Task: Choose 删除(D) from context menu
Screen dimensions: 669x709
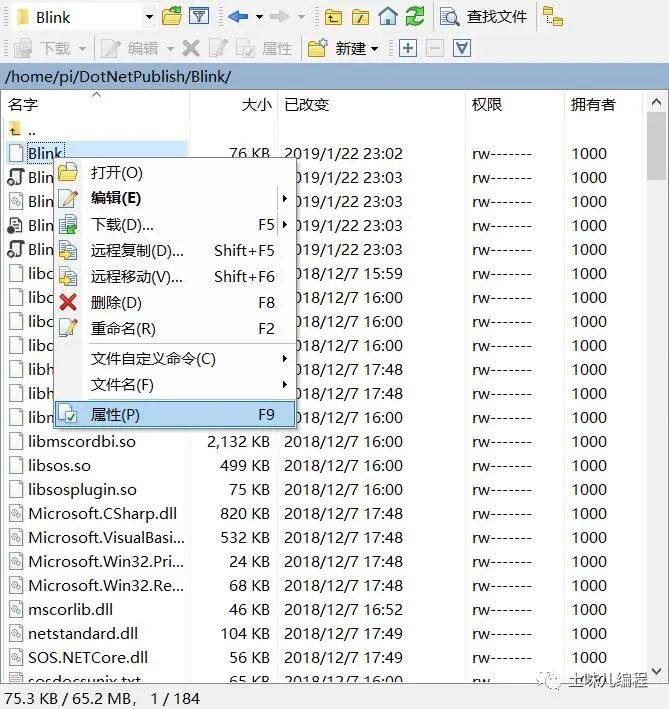Action: (x=175, y=303)
